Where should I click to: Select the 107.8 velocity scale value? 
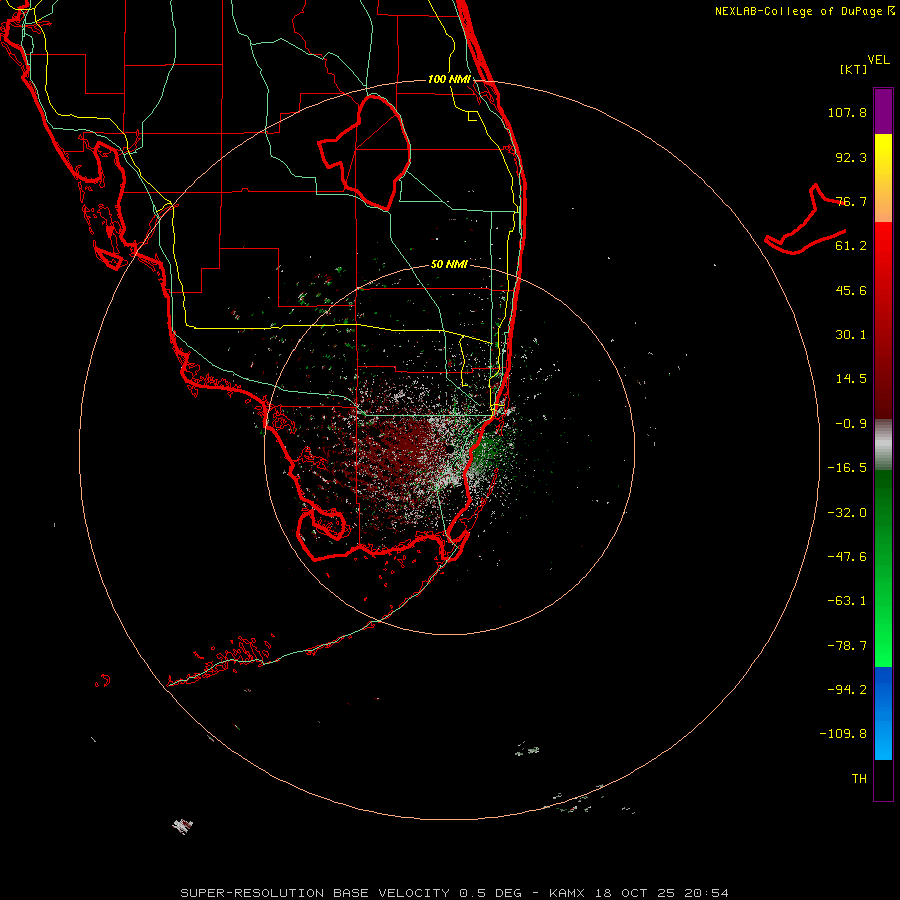coord(847,112)
